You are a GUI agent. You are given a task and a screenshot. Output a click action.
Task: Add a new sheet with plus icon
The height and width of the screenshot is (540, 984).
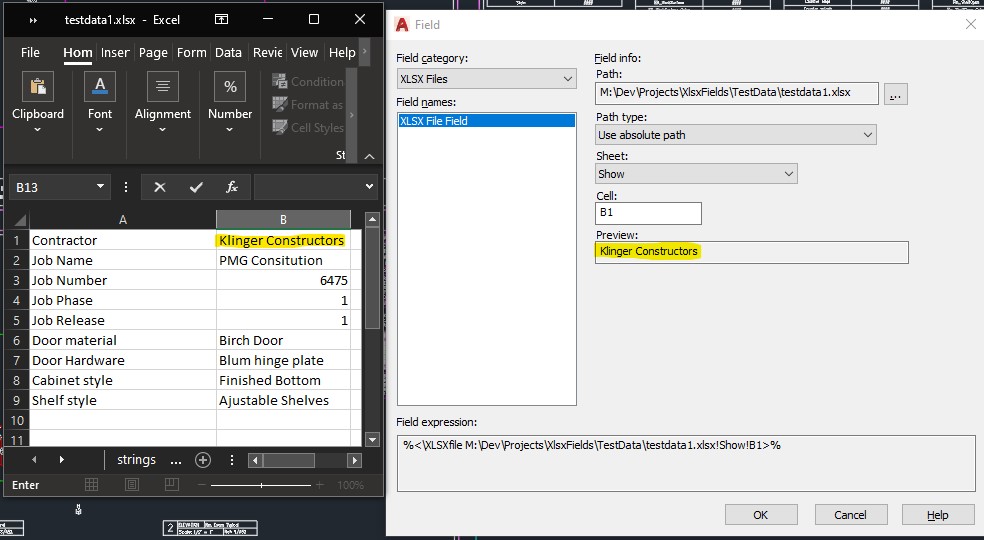pyautogui.click(x=203, y=460)
